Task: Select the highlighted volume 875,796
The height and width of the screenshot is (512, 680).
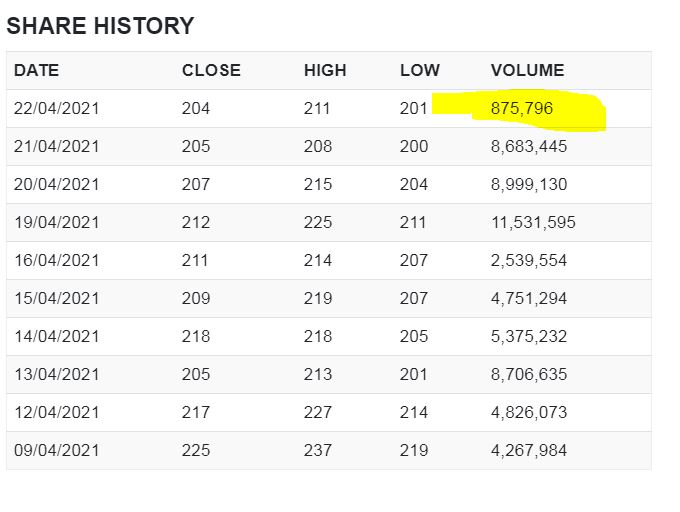Action: coord(522,108)
